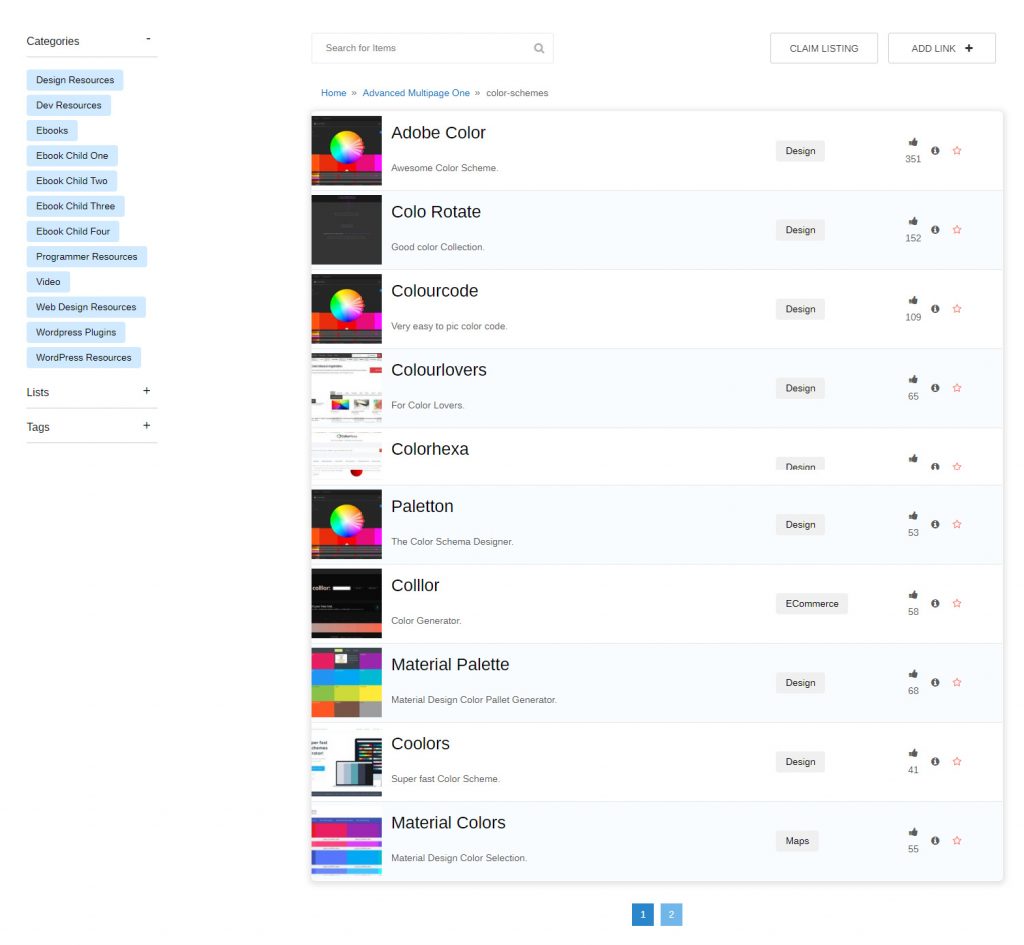
Task: Open the Coolors listing title
Action: point(421,744)
